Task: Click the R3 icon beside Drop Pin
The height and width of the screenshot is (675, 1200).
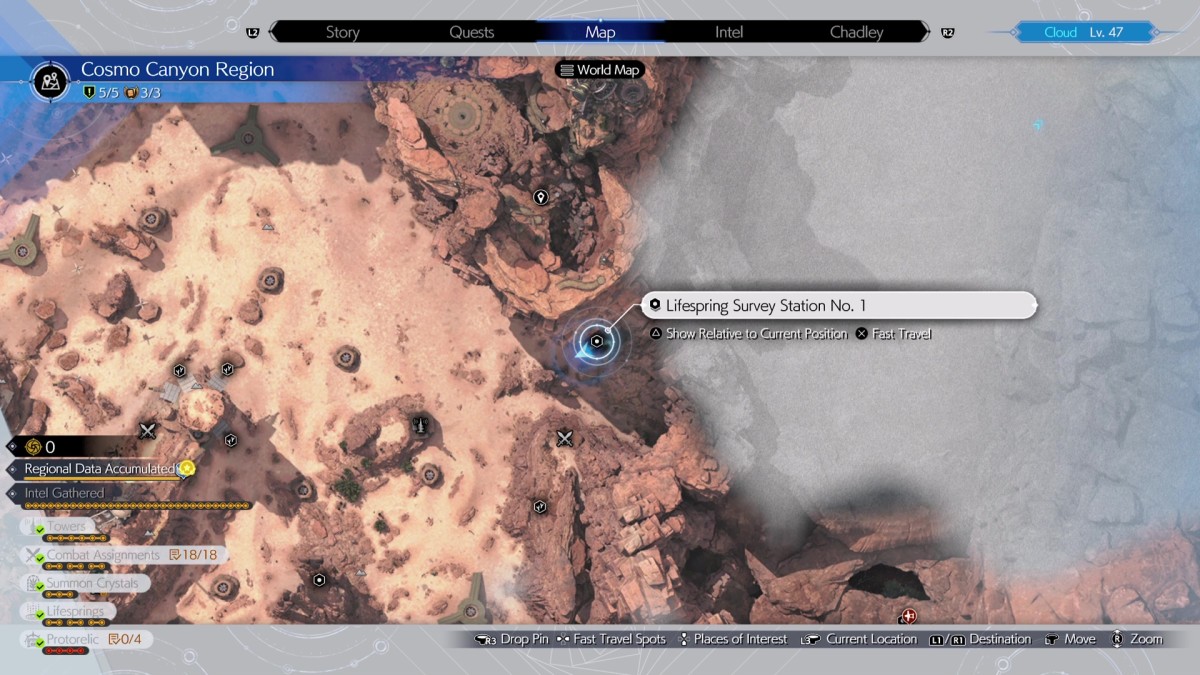Action: (485, 639)
